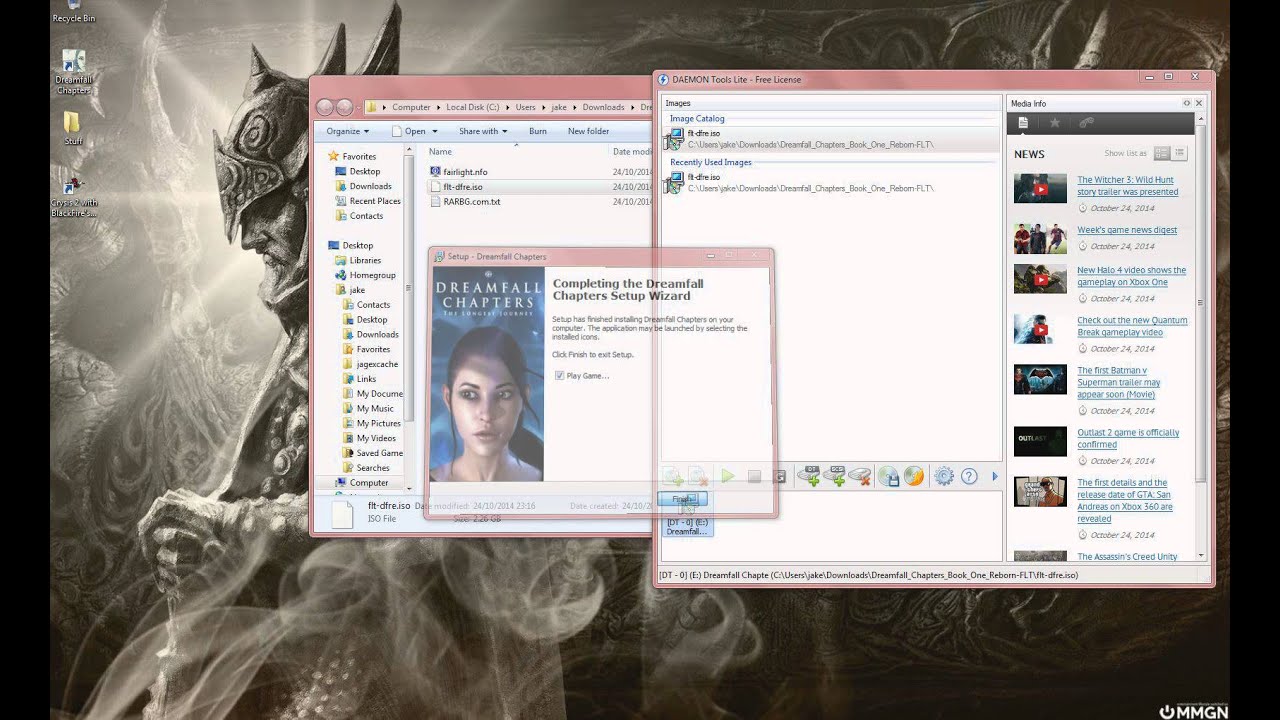Click the Batman v Superman thumbnail
1280x720 pixels.
click(x=1040, y=380)
